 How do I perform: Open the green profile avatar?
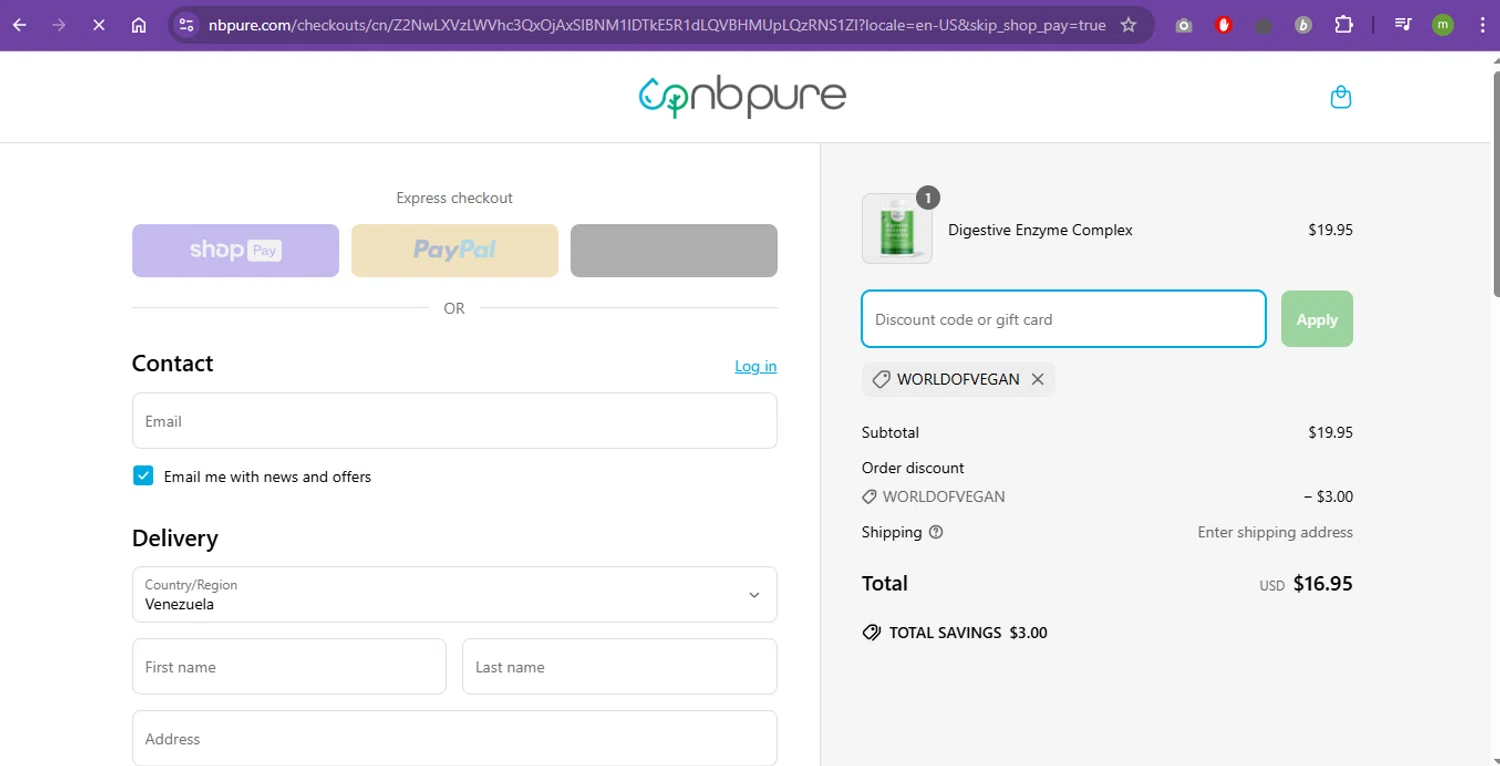(1442, 25)
